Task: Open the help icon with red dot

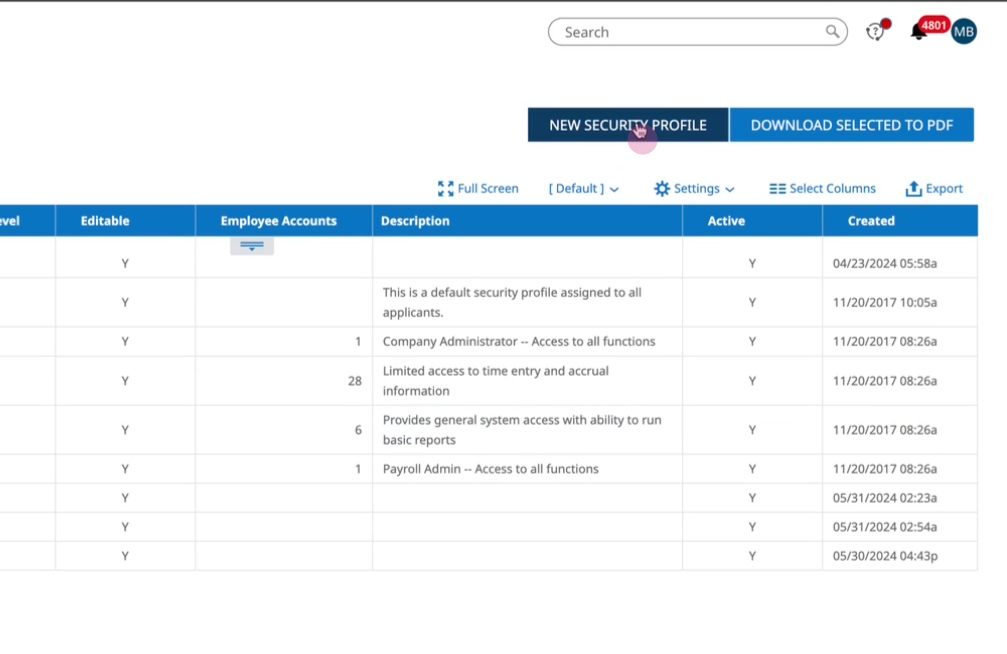Action: click(x=876, y=31)
